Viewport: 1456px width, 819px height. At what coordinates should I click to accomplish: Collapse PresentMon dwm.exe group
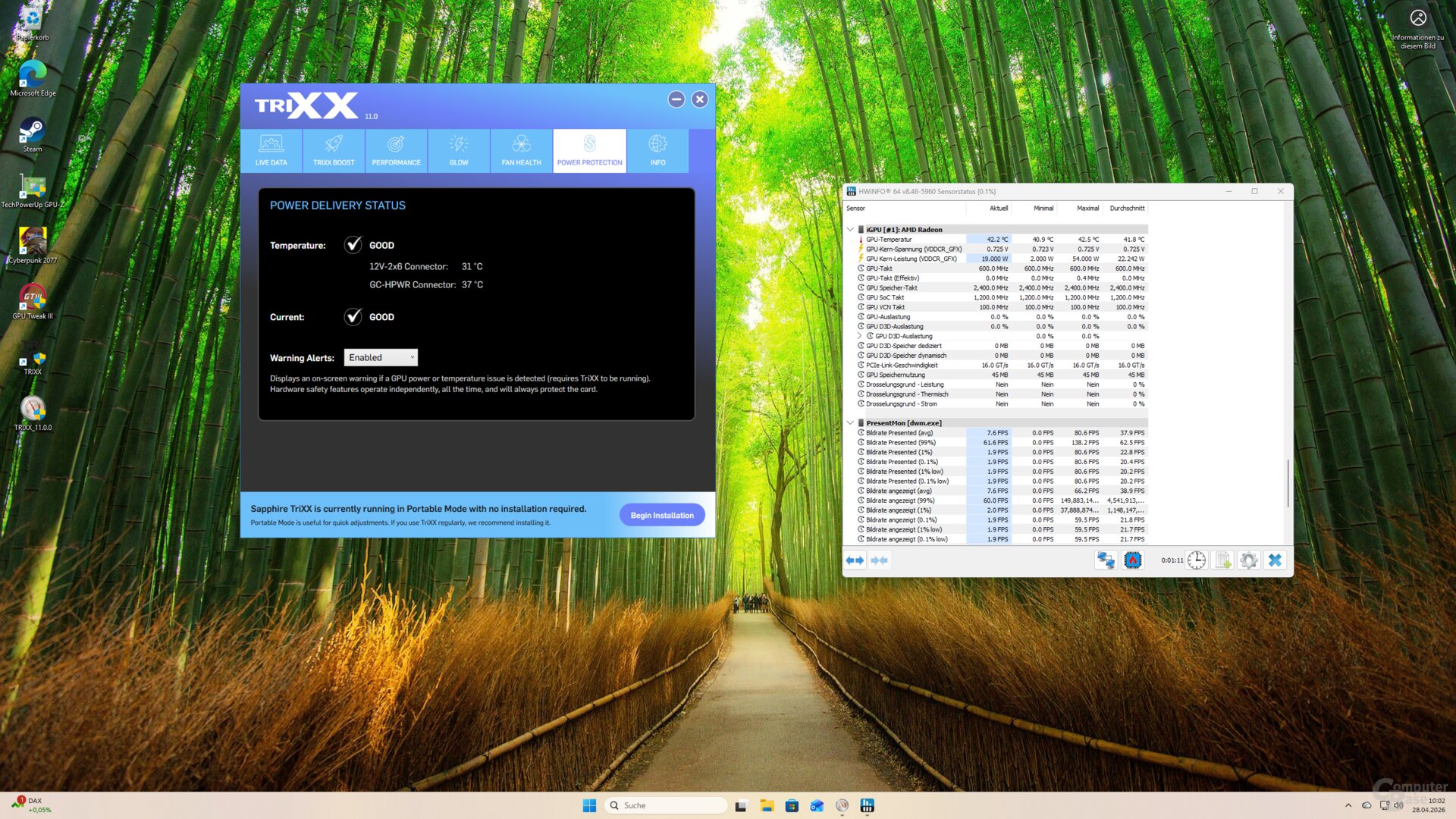[x=850, y=423]
